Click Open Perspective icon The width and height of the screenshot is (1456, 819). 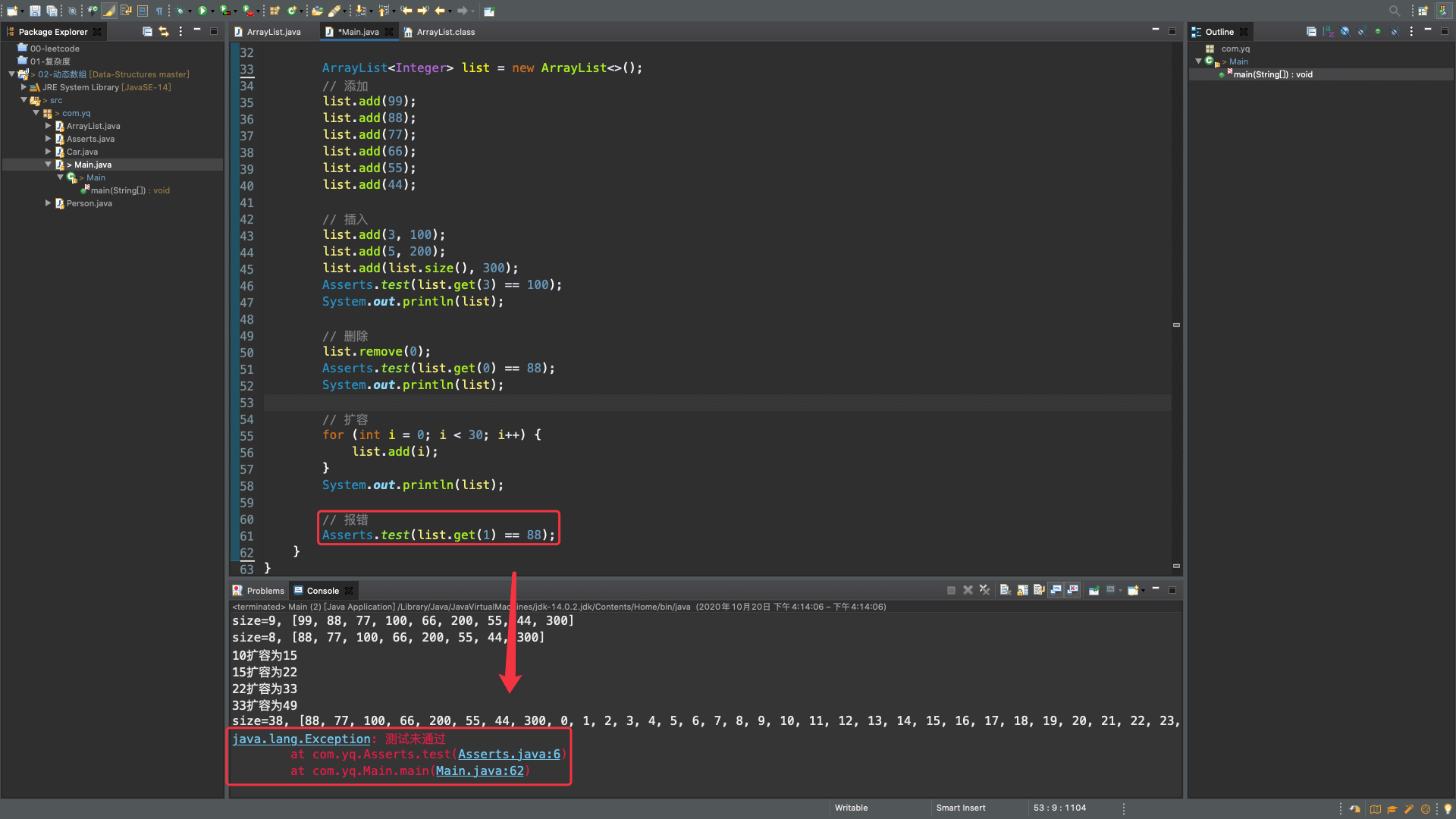click(1423, 11)
